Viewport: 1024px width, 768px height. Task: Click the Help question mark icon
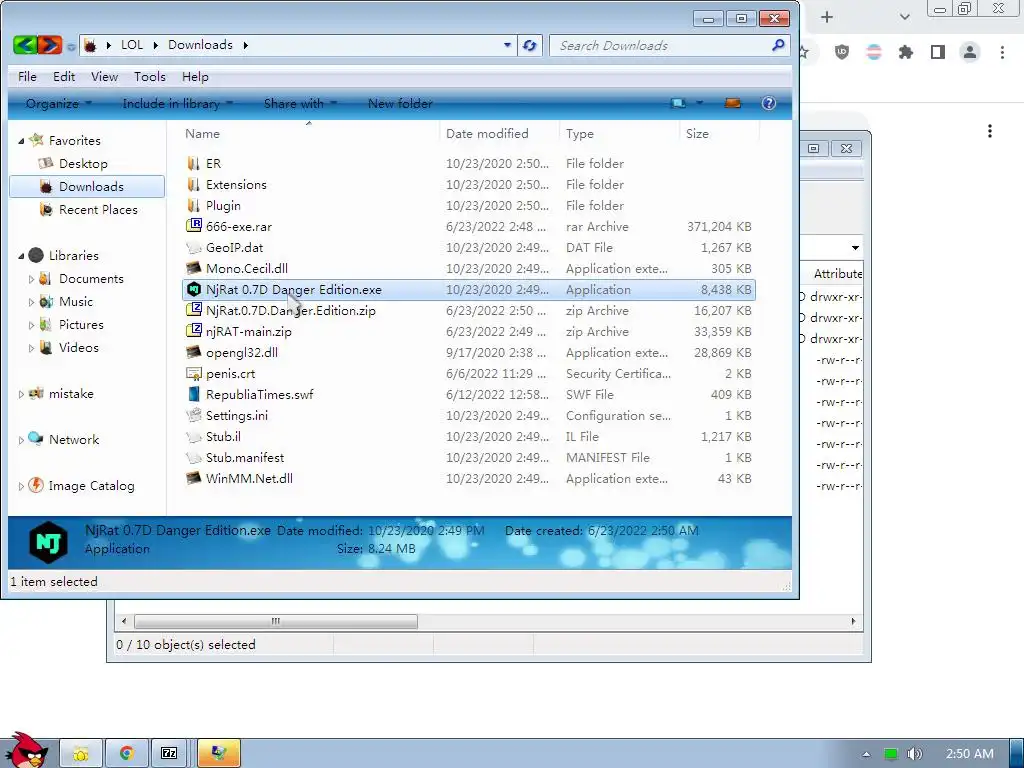[x=769, y=103]
